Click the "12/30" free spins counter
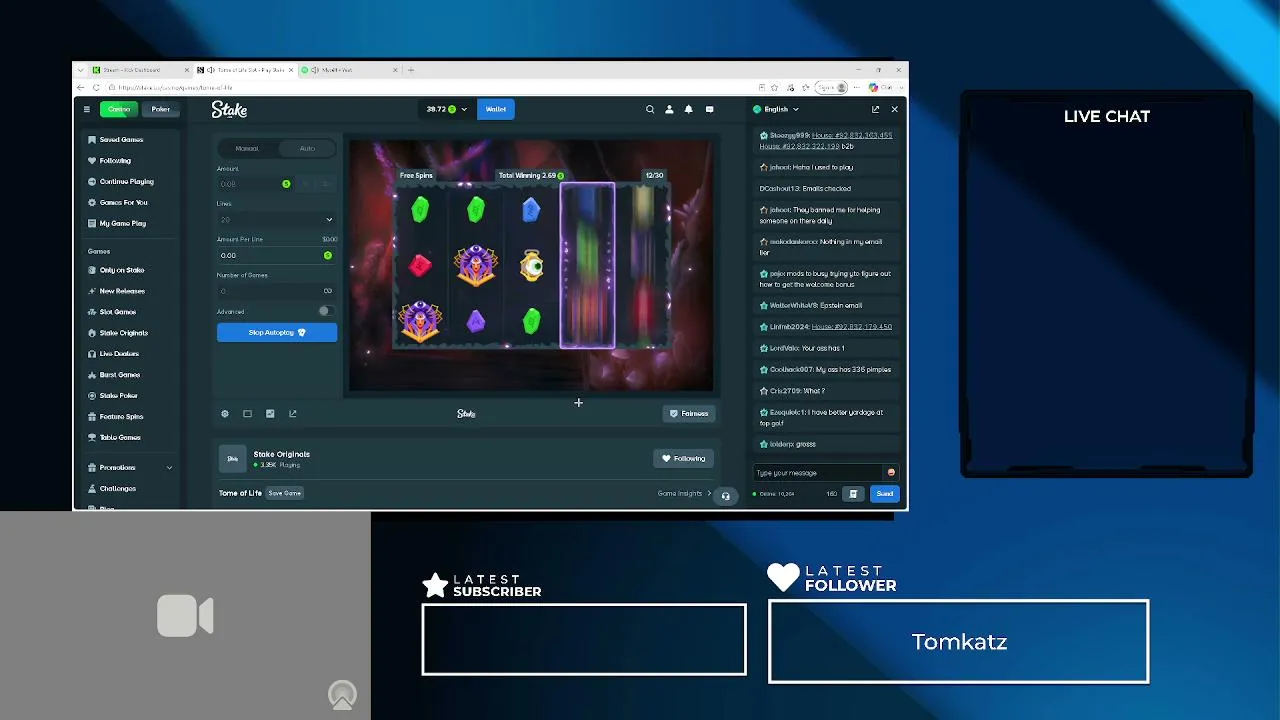This screenshot has width=1280, height=720. click(x=654, y=176)
